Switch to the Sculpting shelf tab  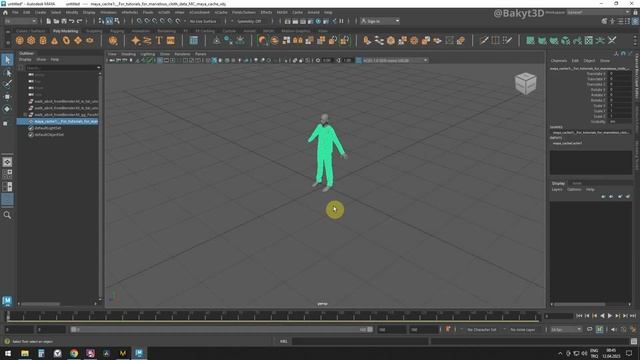pyautogui.click(x=94, y=31)
